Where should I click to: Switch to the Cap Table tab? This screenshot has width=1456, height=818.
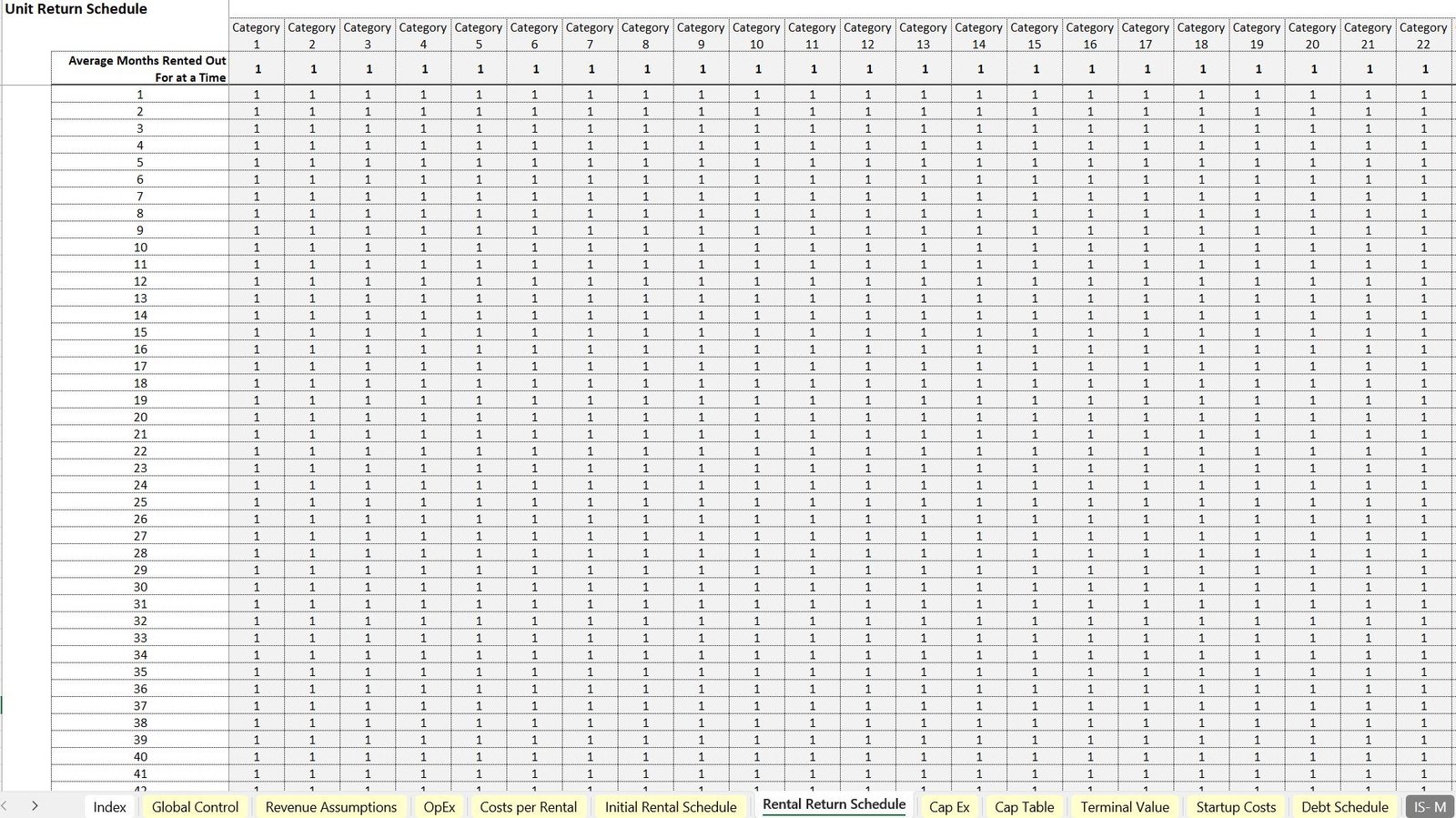coord(1024,807)
